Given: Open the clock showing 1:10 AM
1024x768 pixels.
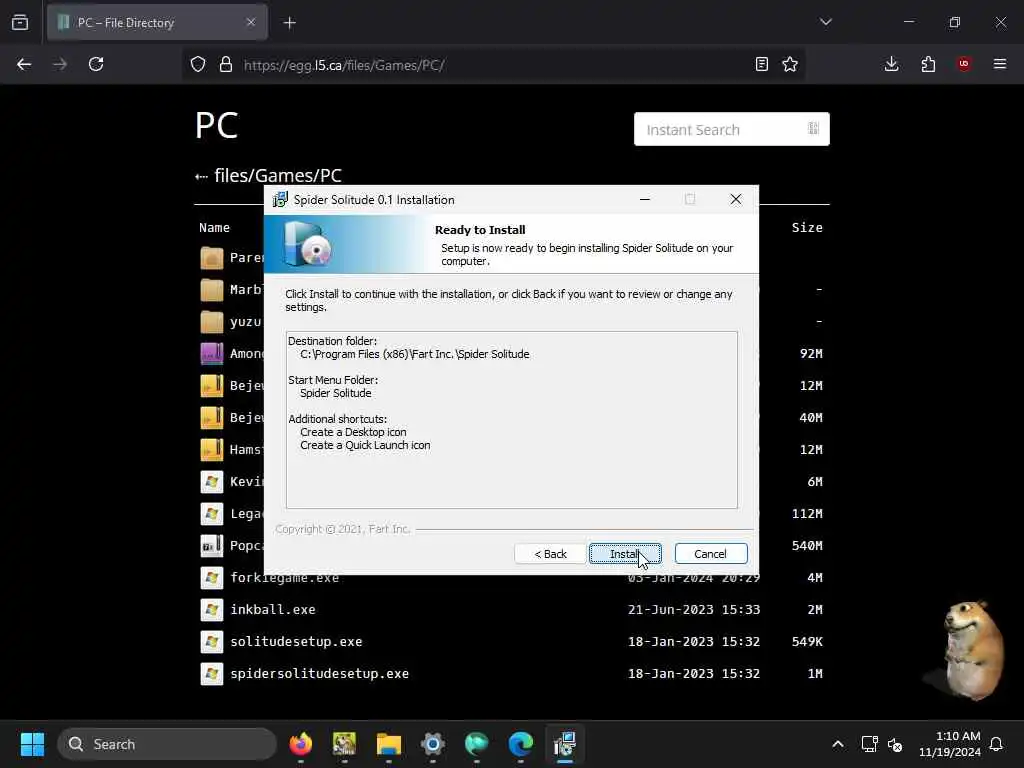Looking at the screenshot, I should click(x=950, y=744).
